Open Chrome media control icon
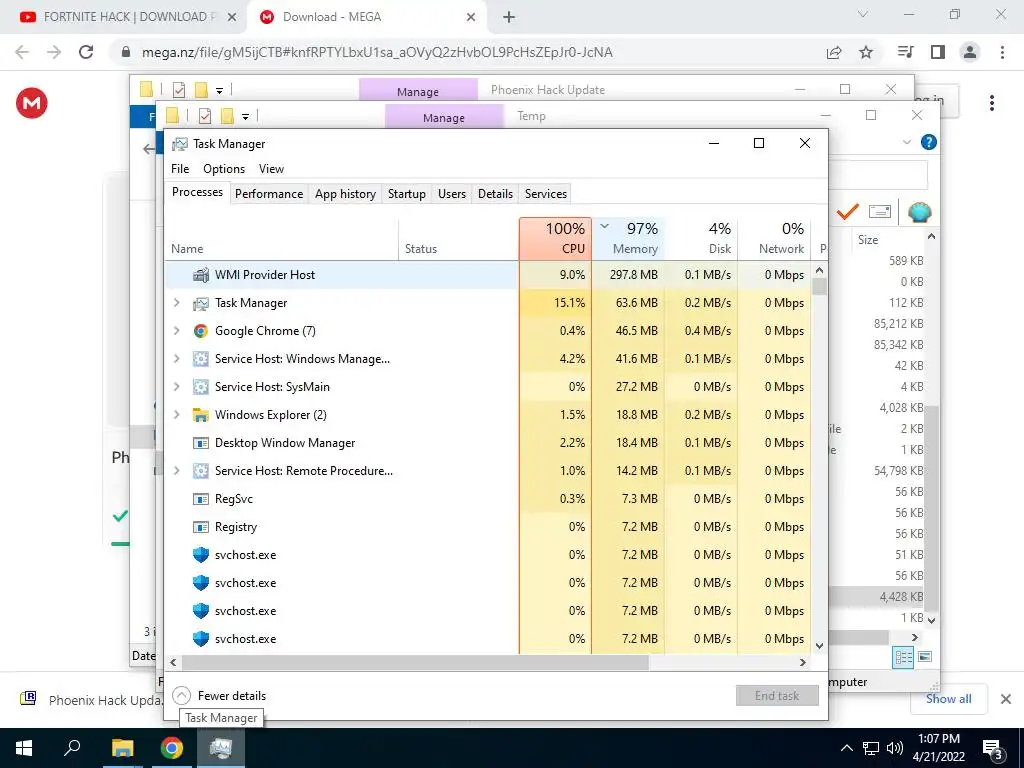Image resolution: width=1024 pixels, height=768 pixels. [905, 52]
